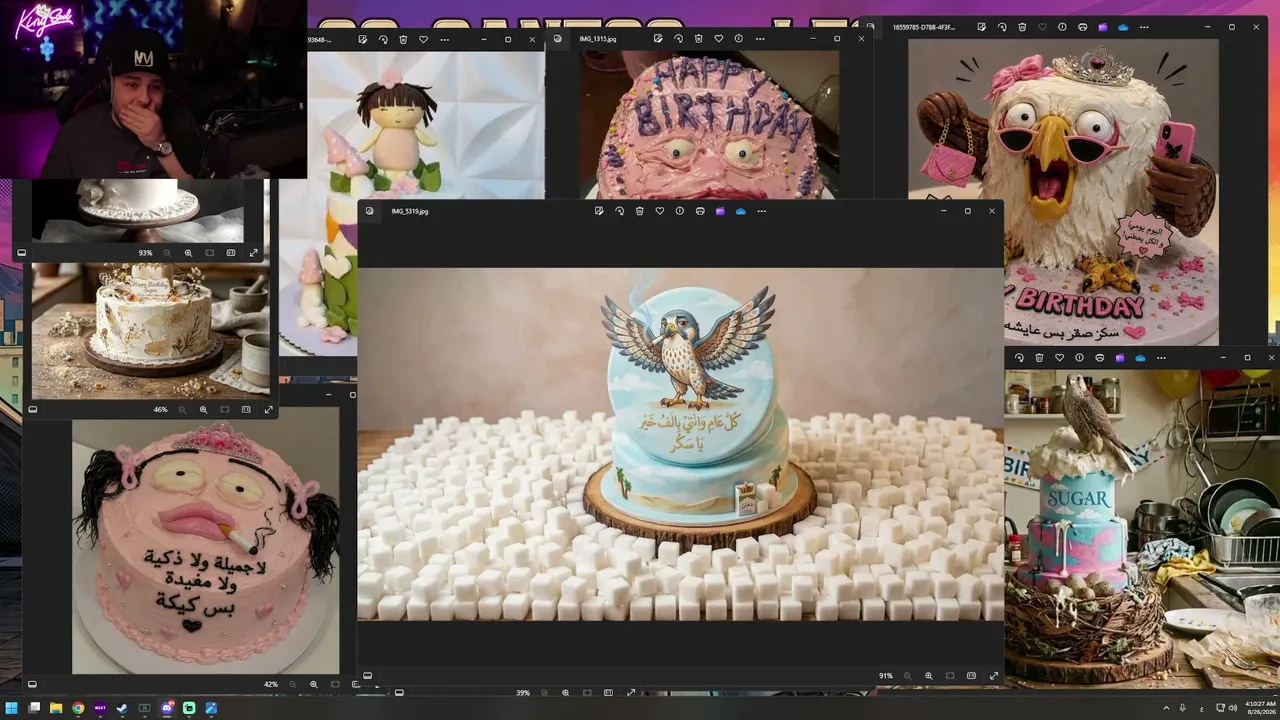This screenshot has height=720, width=1280.
Task: Favorite the photo in the SUGAR cake window
Action: [x=1059, y=357]
